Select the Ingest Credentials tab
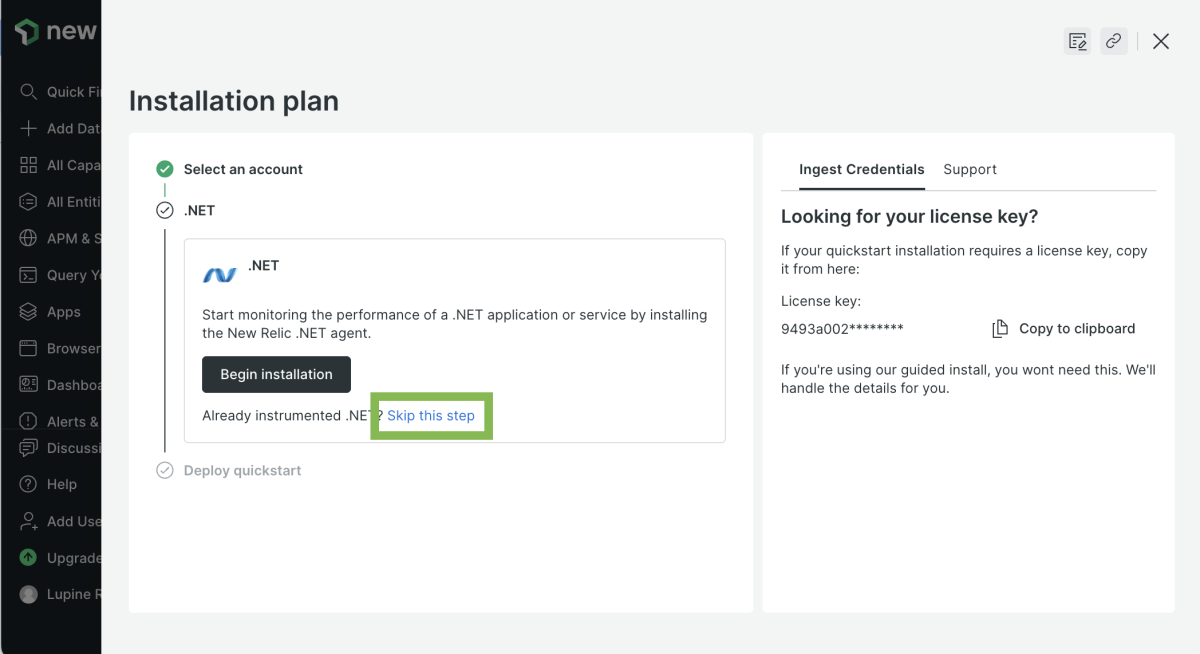Viewport: 1200px width, 654px height. [861, 170]
